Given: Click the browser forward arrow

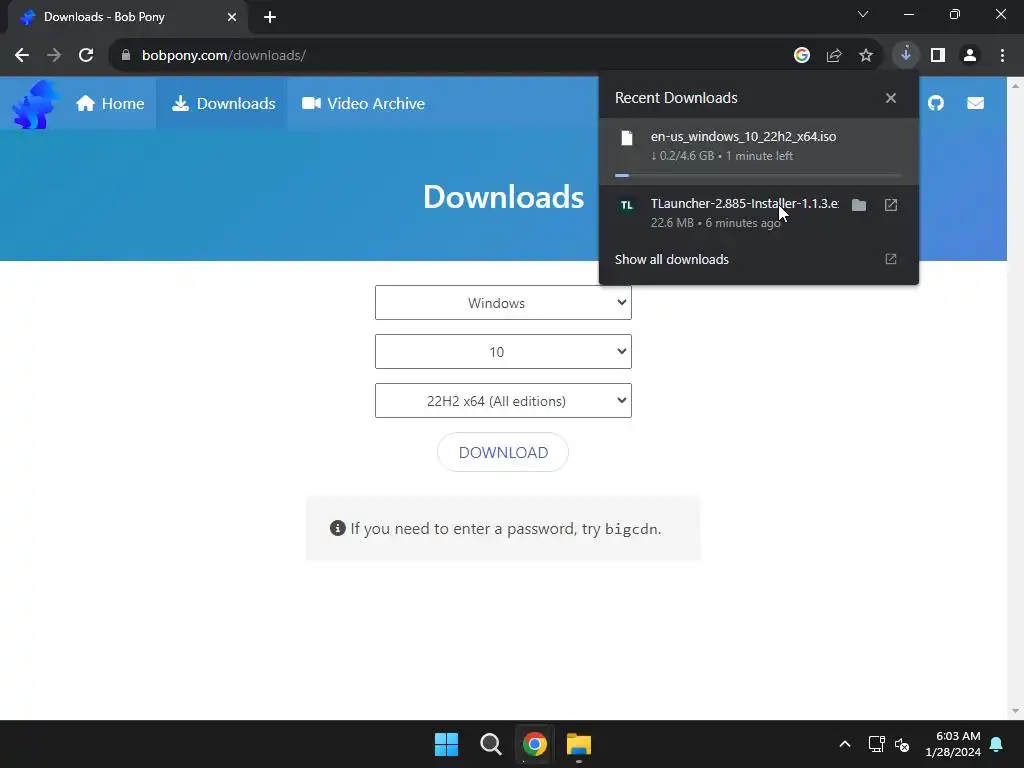Looking at the screenshot, I should (54, 56).
